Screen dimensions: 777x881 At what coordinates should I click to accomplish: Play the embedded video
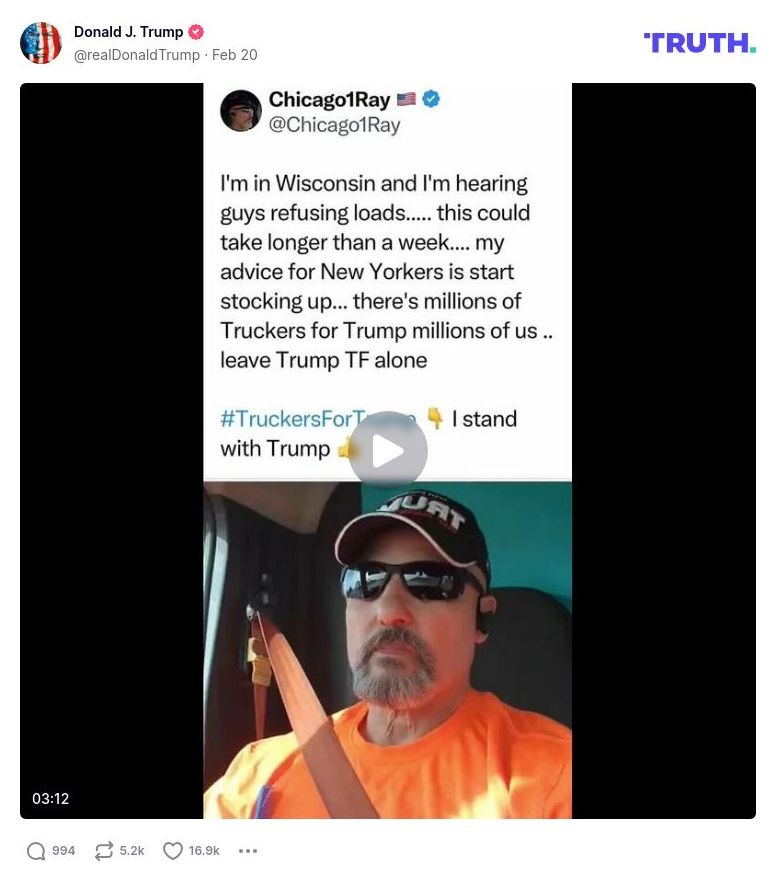click(x=388, y=450)
